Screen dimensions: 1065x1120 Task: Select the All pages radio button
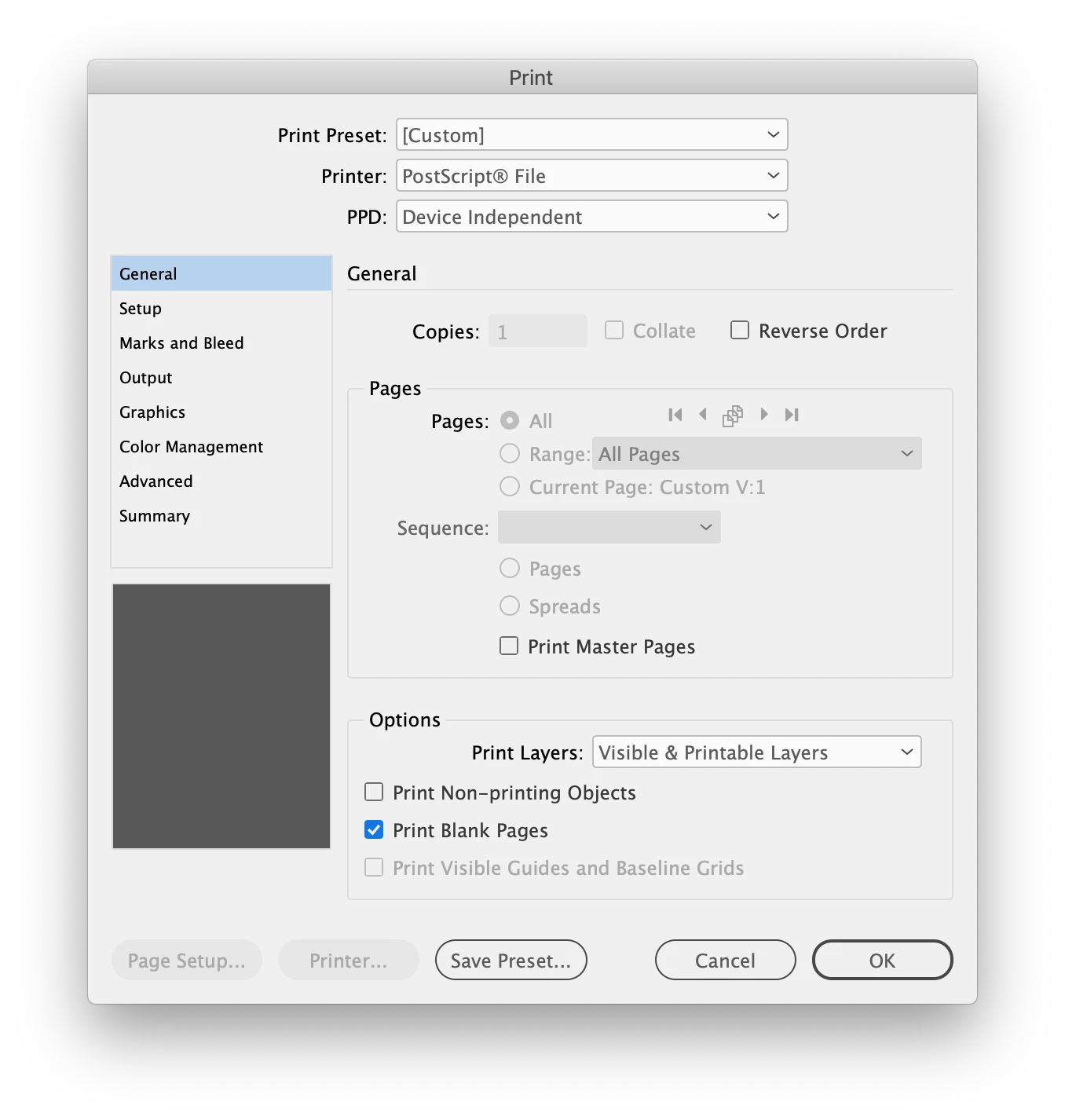coord(510,420)
